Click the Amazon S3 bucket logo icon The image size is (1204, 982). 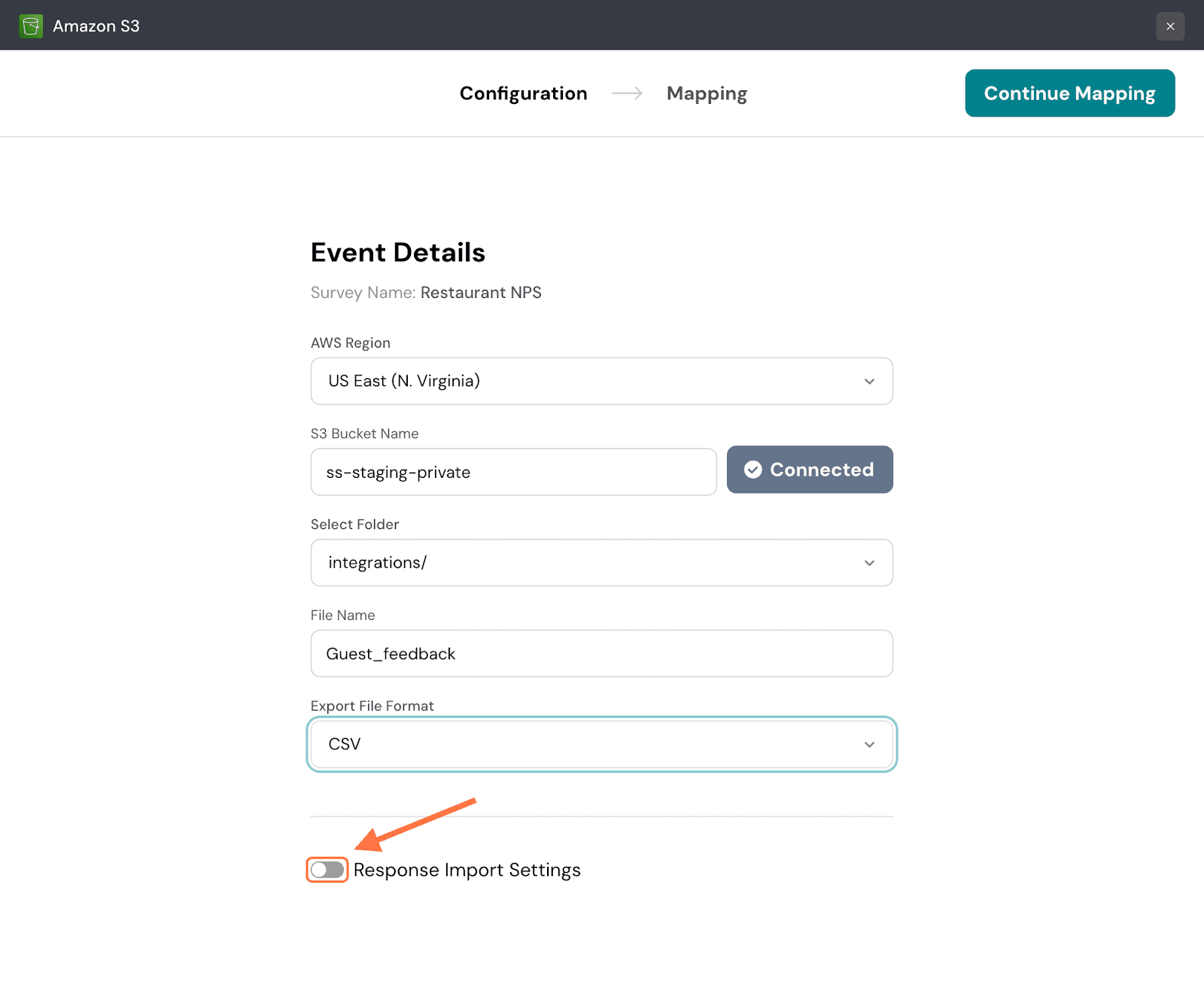click(31, 26)
